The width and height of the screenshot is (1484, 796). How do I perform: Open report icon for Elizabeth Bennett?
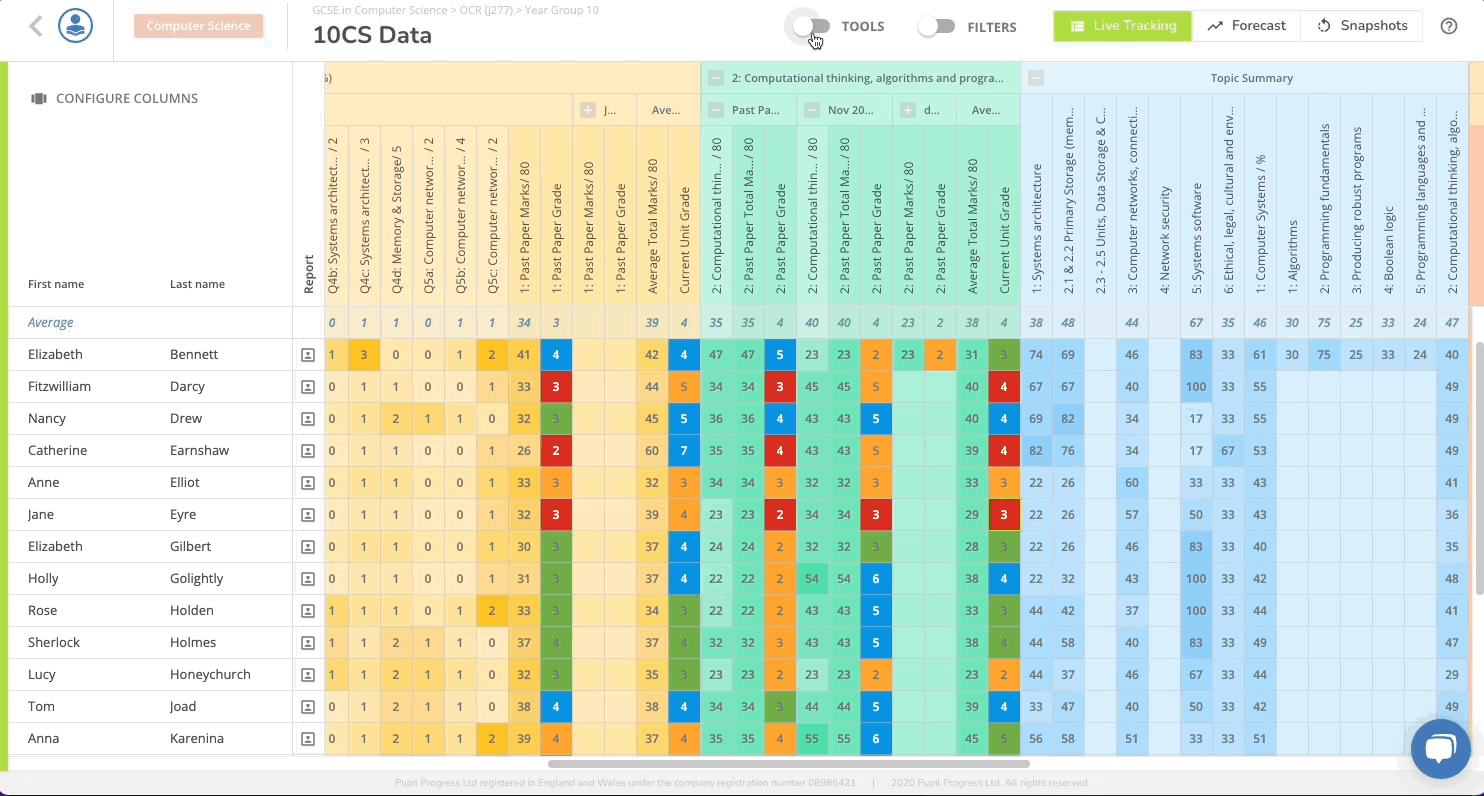(308, 355)
